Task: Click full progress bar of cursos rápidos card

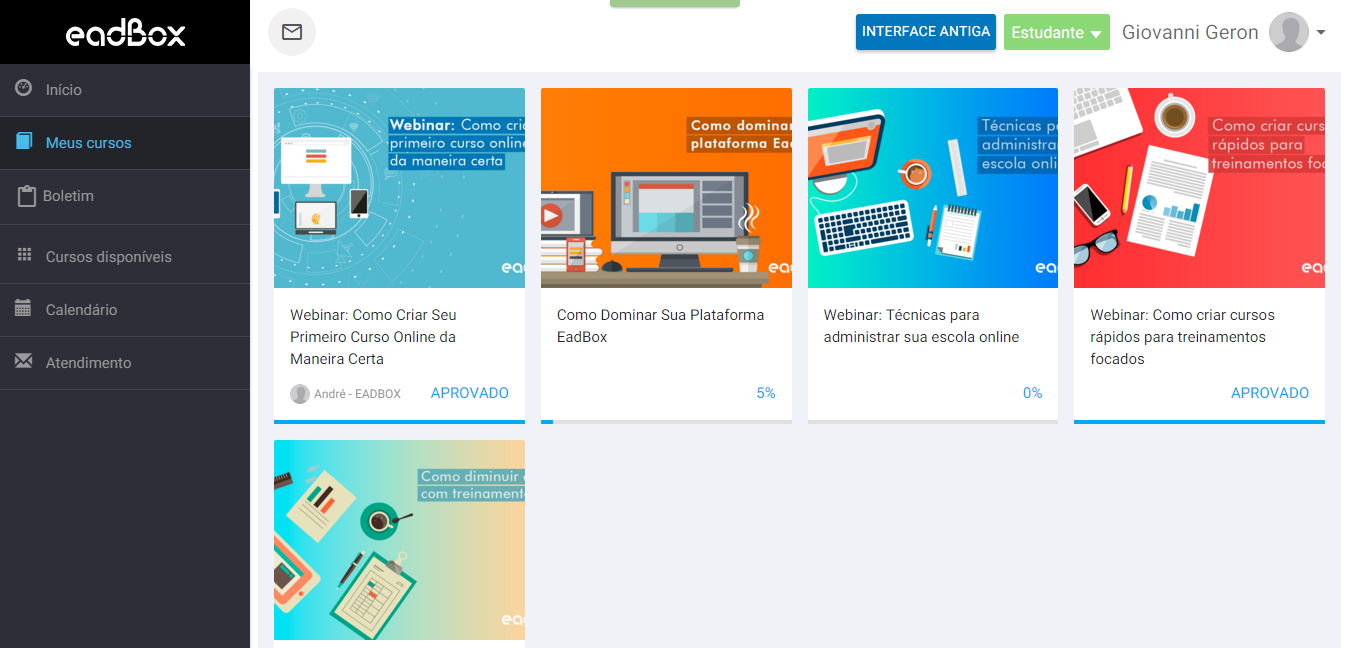Action: point(1199,421)
